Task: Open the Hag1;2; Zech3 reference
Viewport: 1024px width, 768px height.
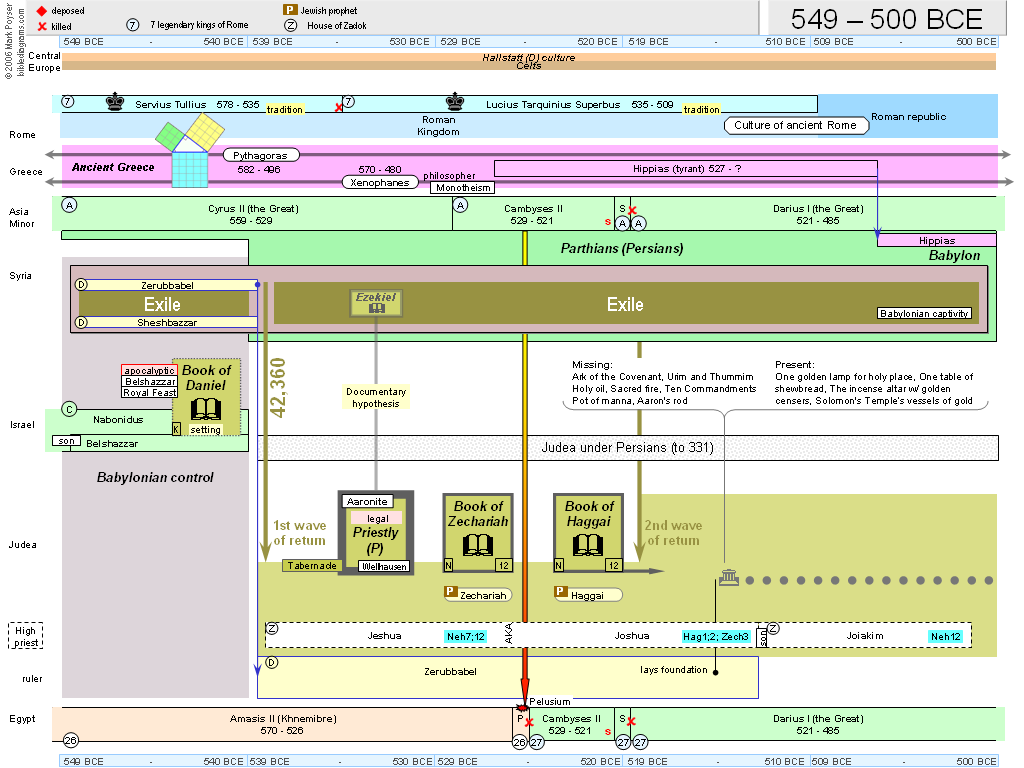Action: click(x=714, y=636)
